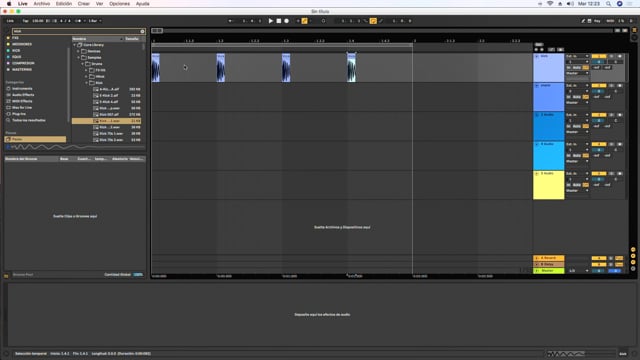Expand the Samples folder
The image size is (640, 360).
tap(79, 58)
